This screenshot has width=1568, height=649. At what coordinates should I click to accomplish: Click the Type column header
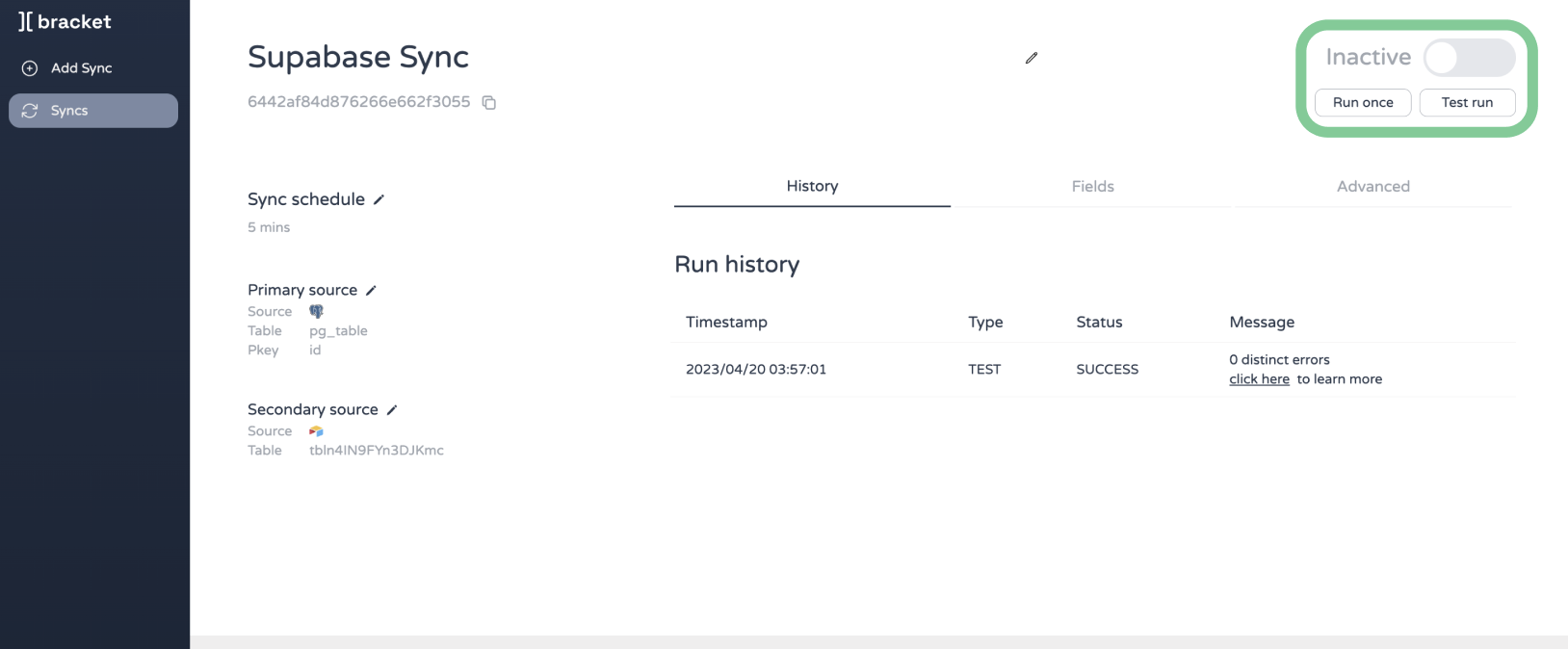click(985, 323)
